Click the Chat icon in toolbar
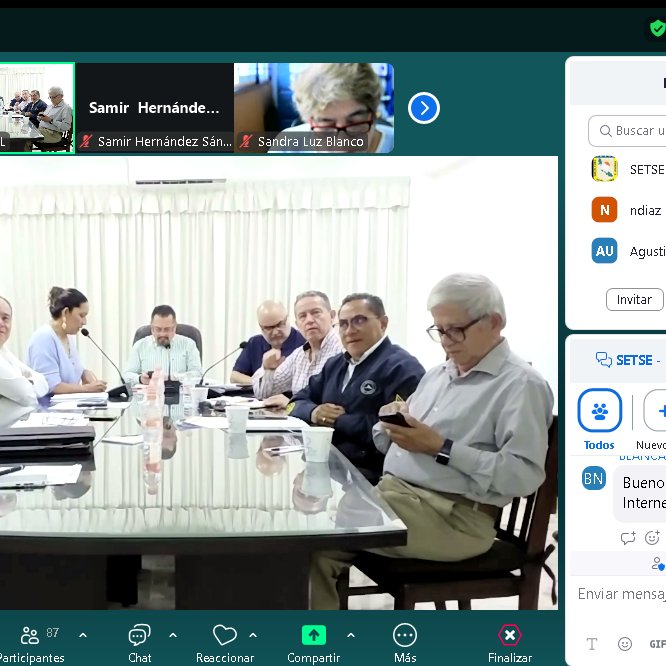This screenshot has width=666, height=666. 139,635
